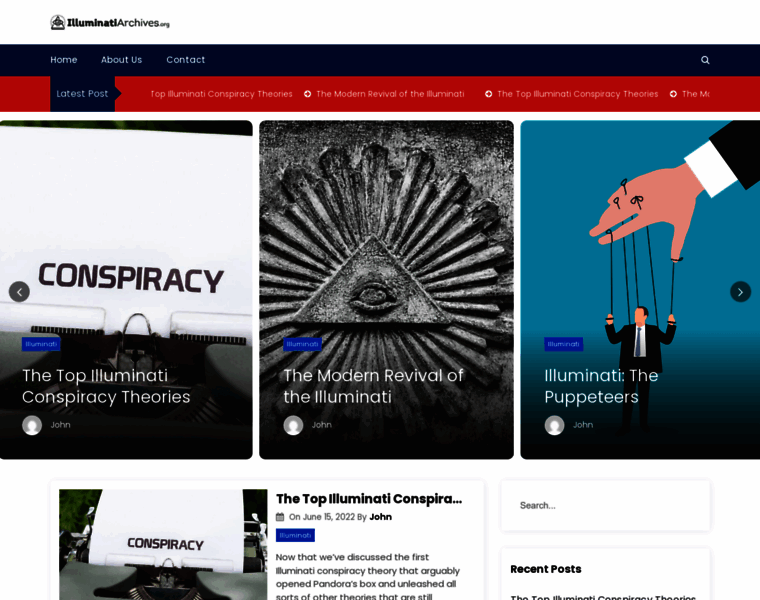Select the Contact menu item
Screen dimensions: 760x600
[x=185, y=60]
